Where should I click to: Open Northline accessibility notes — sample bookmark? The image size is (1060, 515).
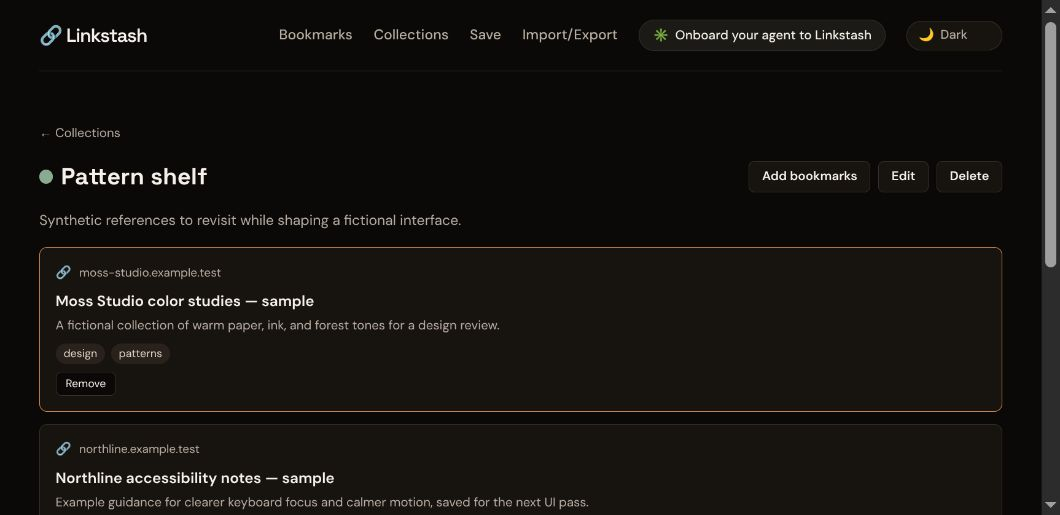click(x=195, y=478)
